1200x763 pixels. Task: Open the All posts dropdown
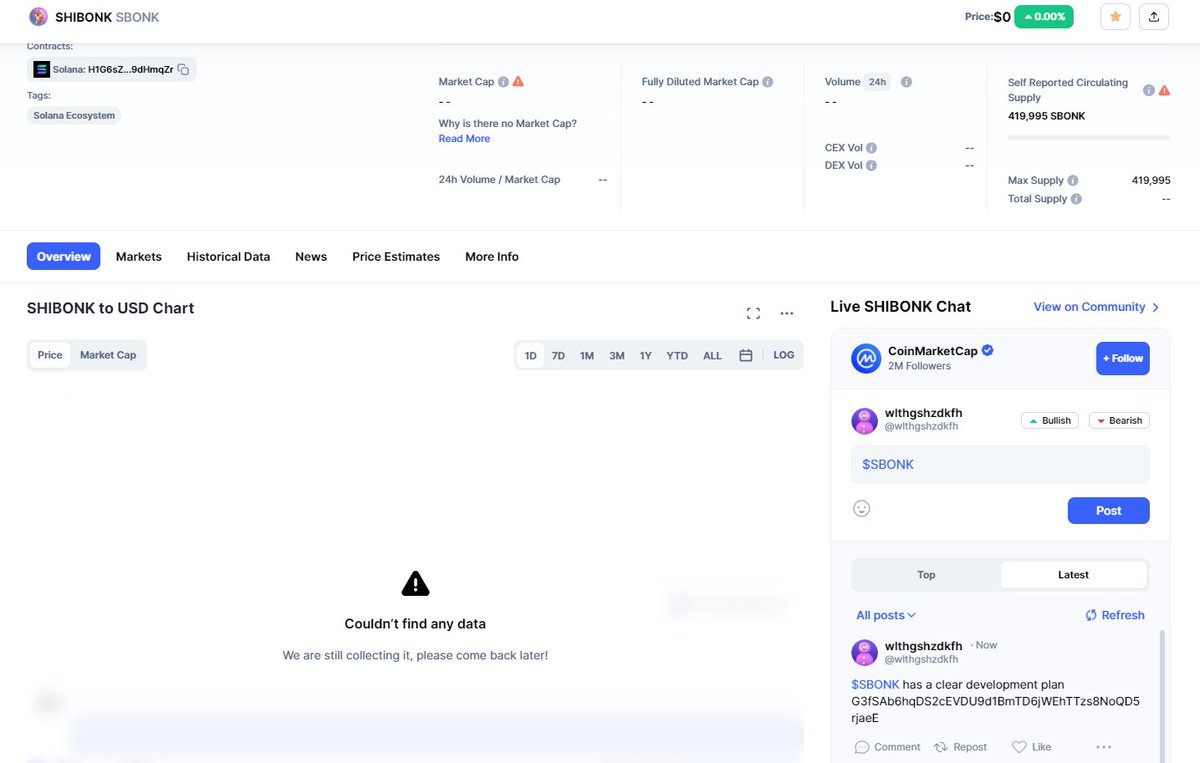[886, 615]
